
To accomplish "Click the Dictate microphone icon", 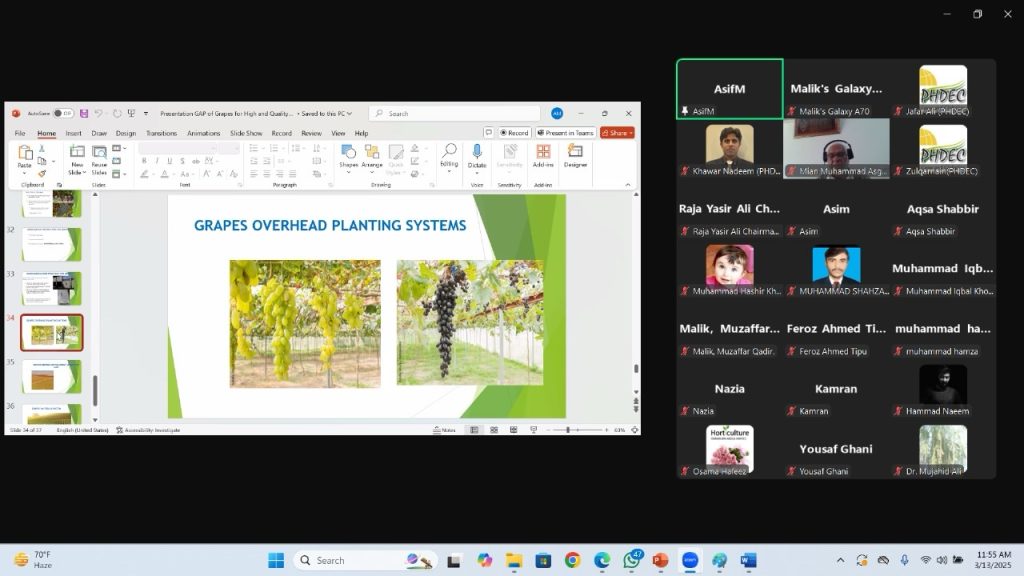I will click(x=477, y=153).
